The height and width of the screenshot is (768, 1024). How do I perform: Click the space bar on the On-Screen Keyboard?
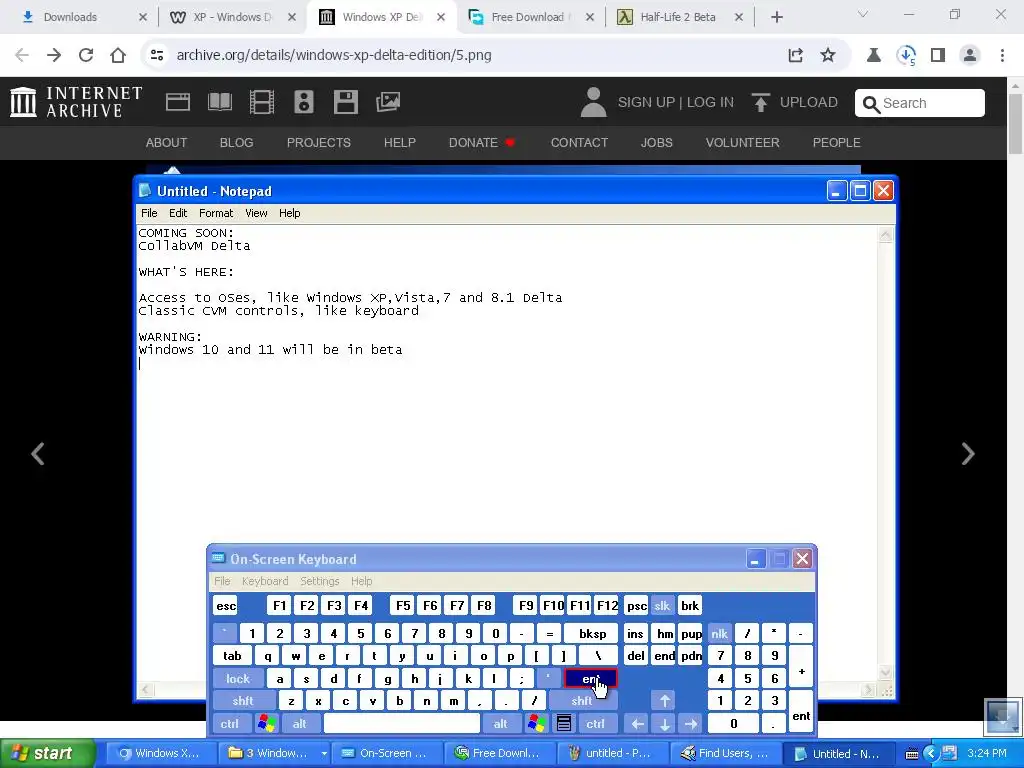[x=402, y=724]
